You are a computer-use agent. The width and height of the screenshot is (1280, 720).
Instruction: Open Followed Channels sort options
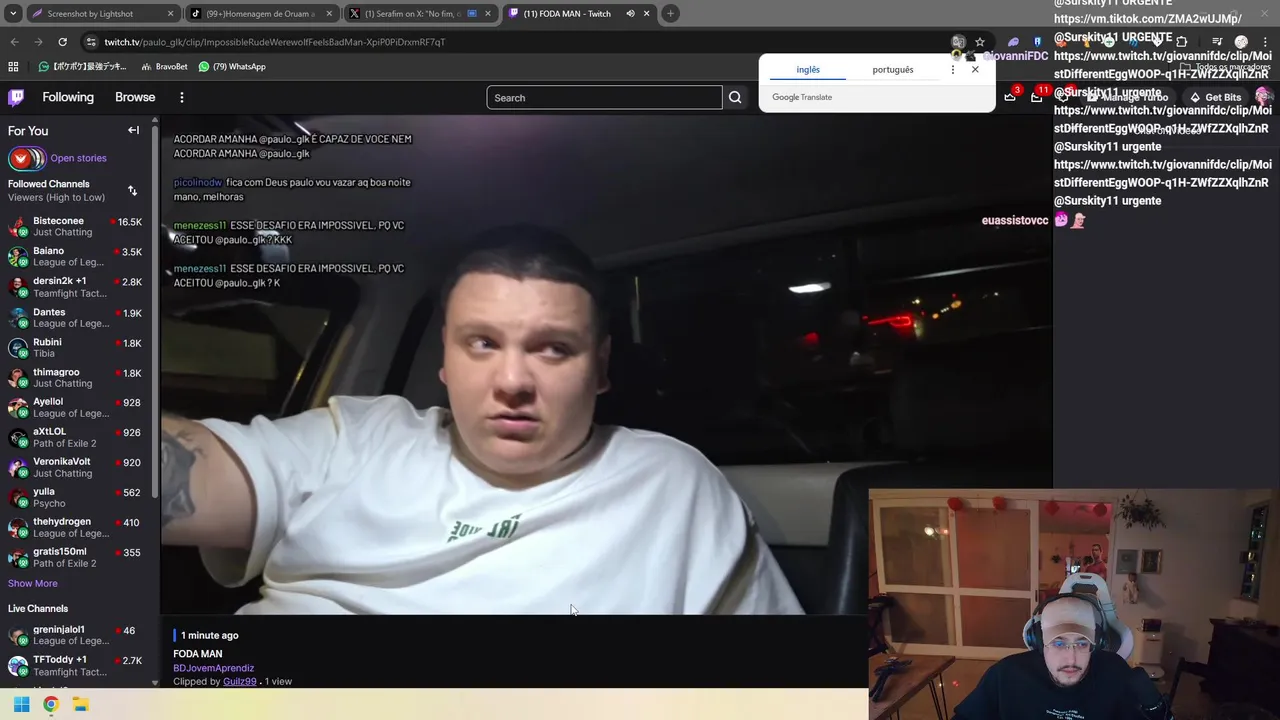click(132, 190)
